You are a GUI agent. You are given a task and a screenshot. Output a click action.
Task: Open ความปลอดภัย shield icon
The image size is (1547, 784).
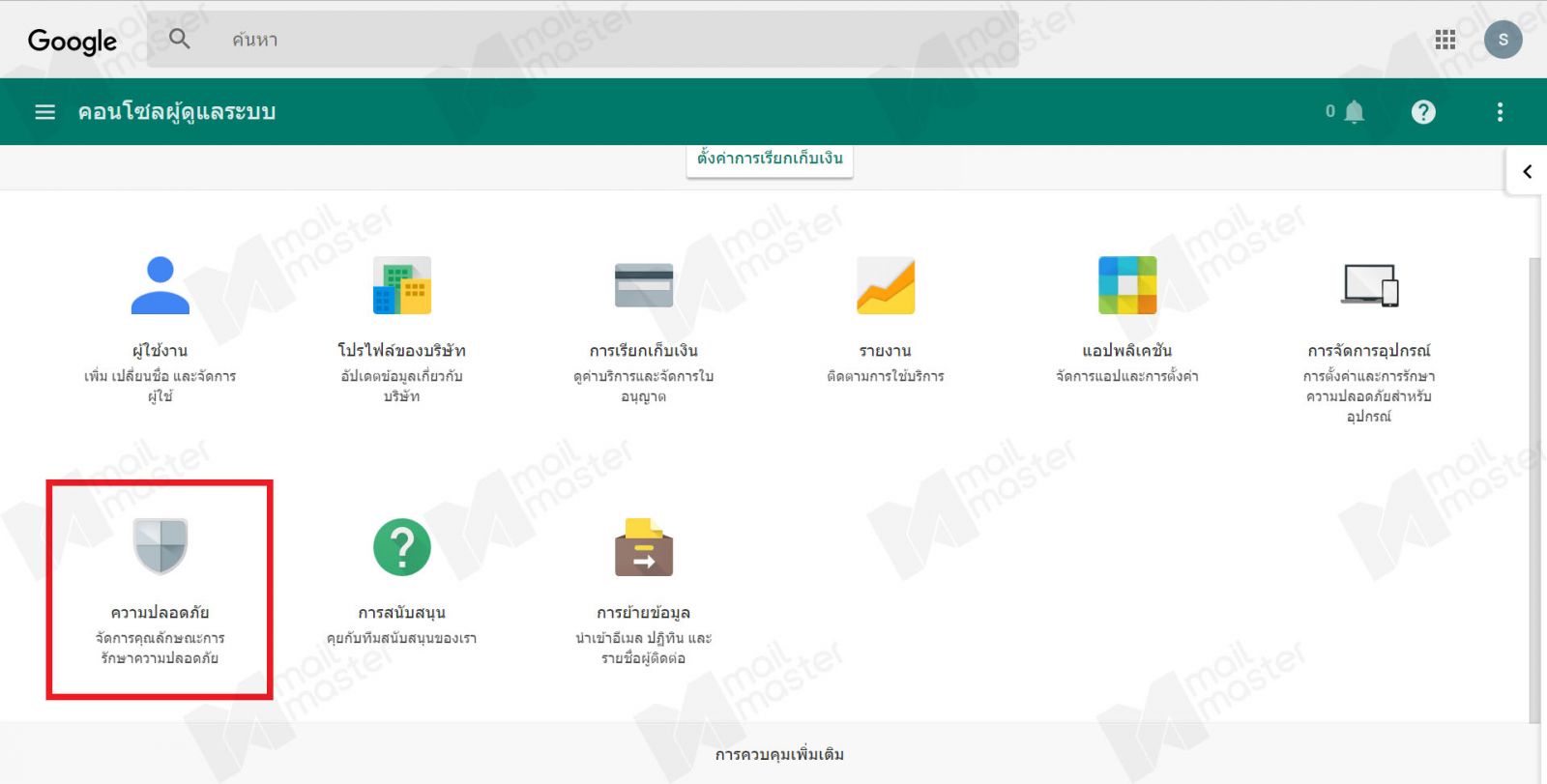click(161, 546)
